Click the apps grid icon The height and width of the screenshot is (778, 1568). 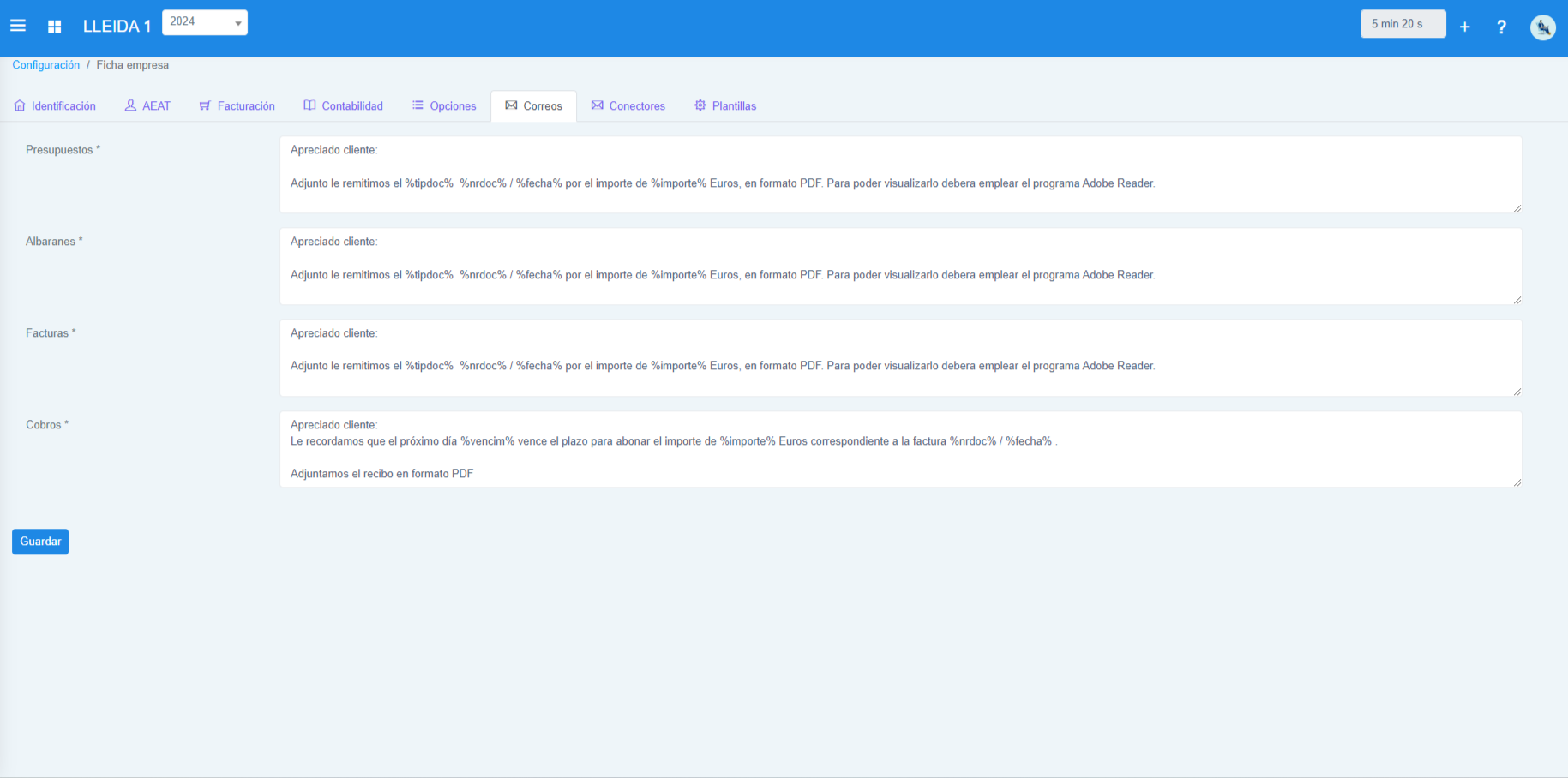tap(55, 27)
